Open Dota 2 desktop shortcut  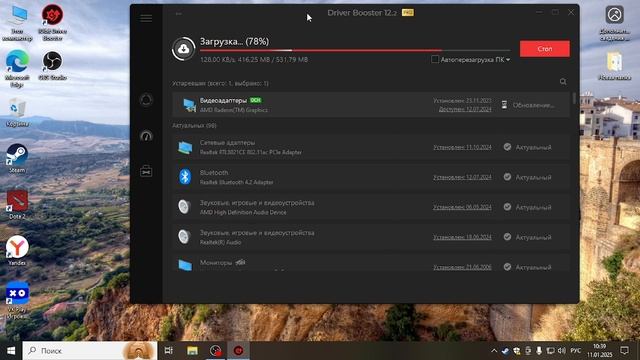click(17, 204)
